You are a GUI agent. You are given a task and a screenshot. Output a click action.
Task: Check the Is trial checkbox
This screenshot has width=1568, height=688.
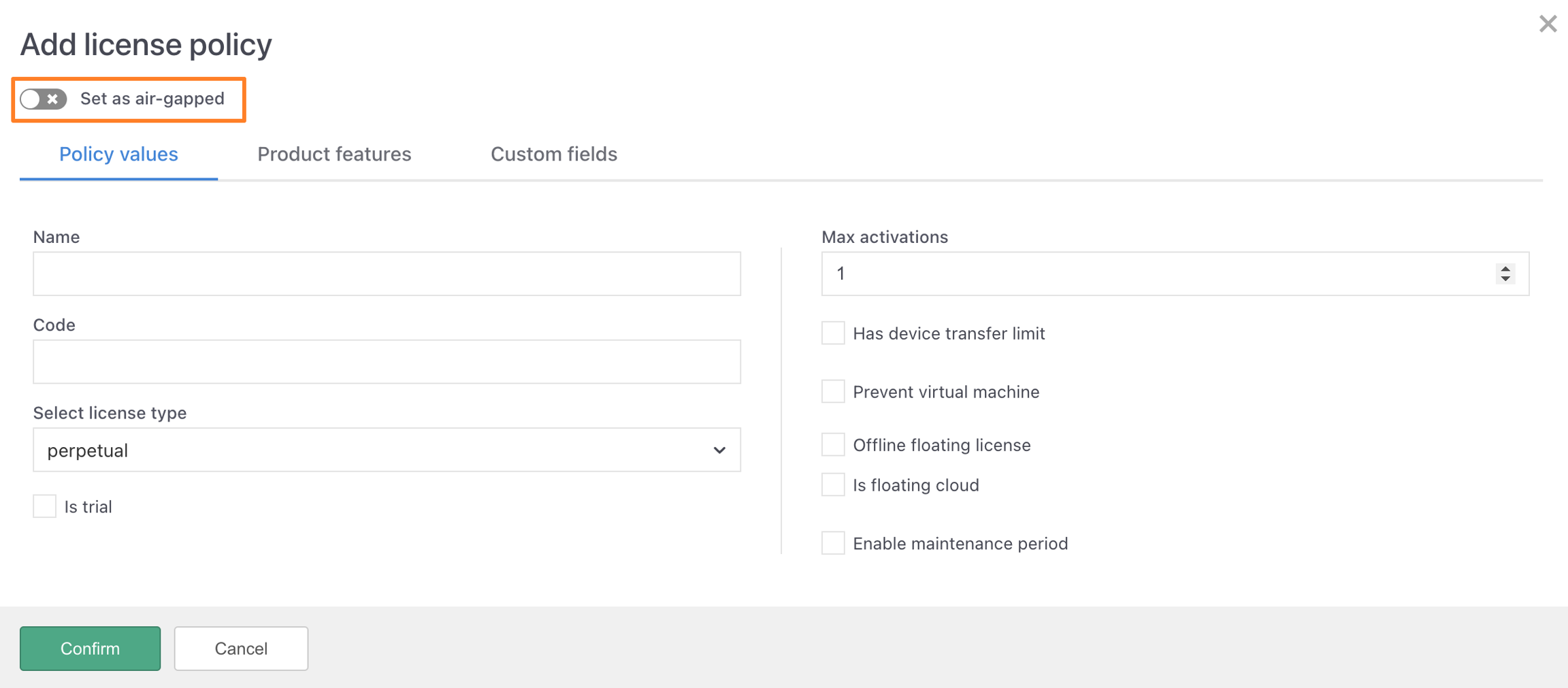point(45,506)
